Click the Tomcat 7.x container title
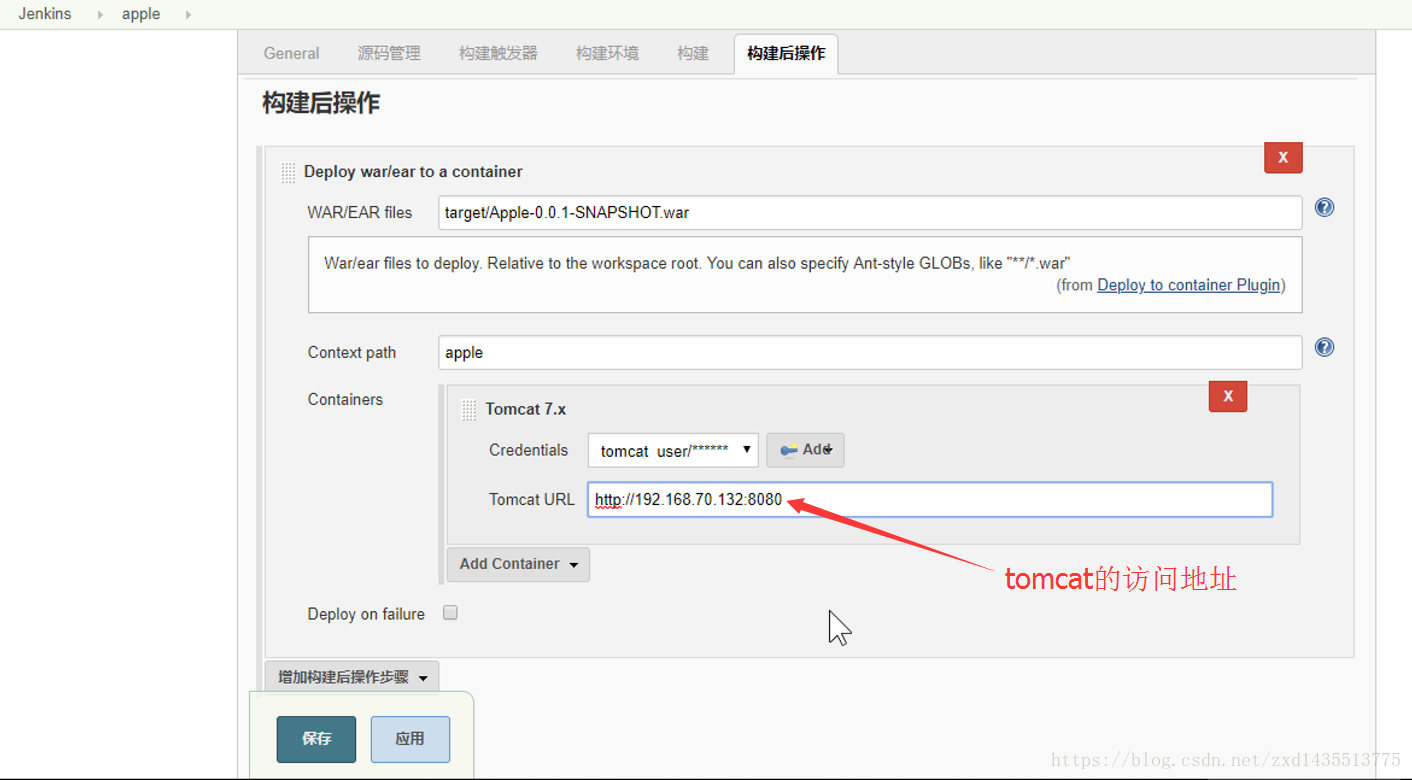1412x780 pixels. 526,409
